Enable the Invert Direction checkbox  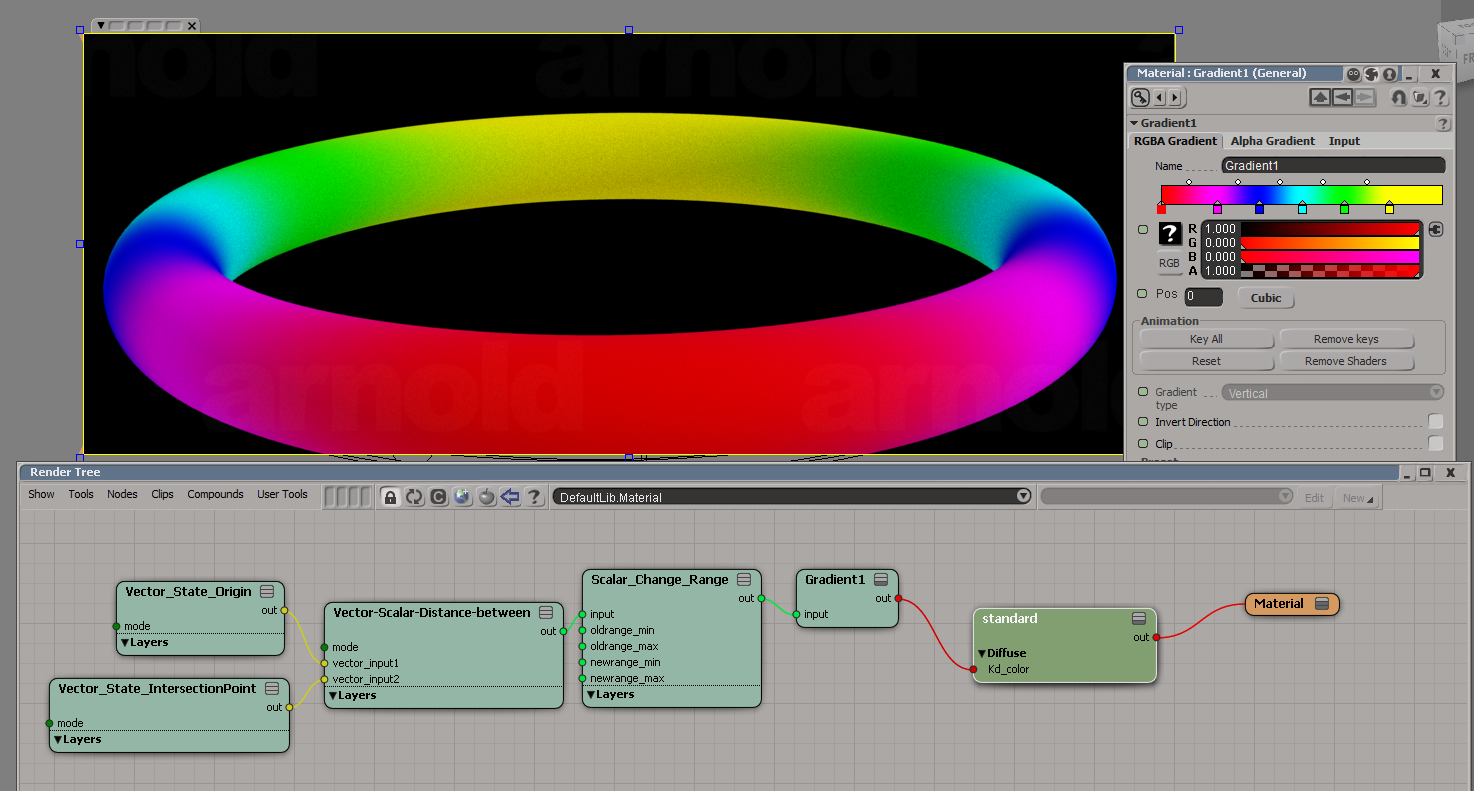coord(1435,422)
